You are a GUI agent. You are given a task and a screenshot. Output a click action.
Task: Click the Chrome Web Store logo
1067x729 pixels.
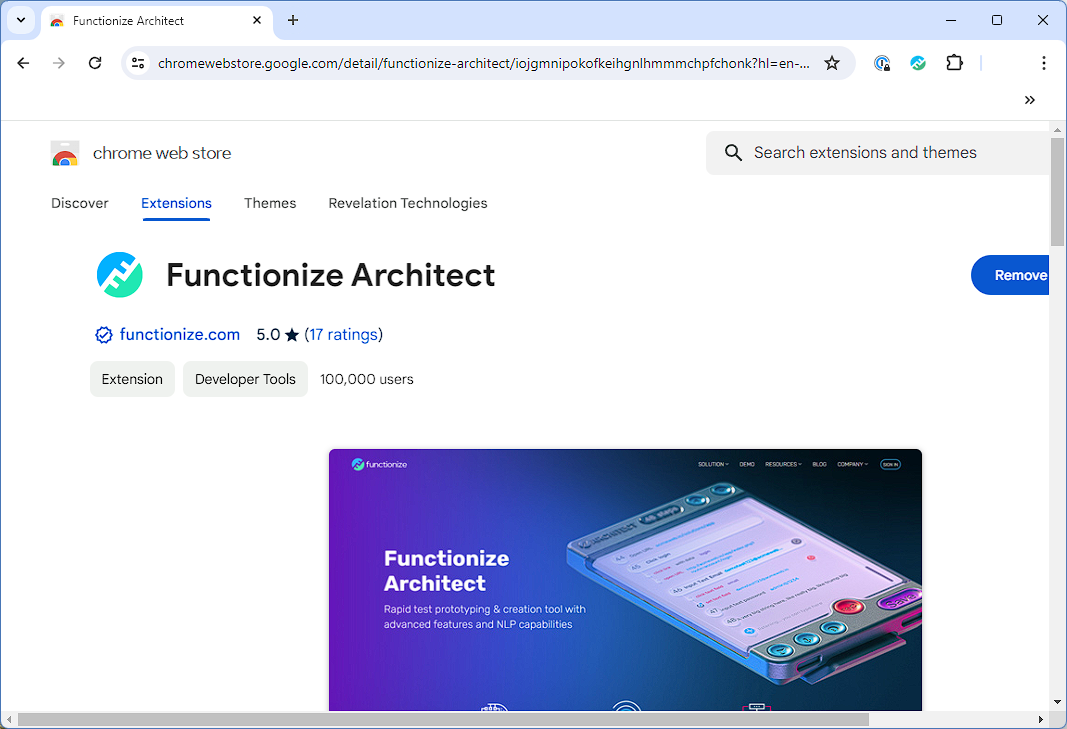pos(65,153)
